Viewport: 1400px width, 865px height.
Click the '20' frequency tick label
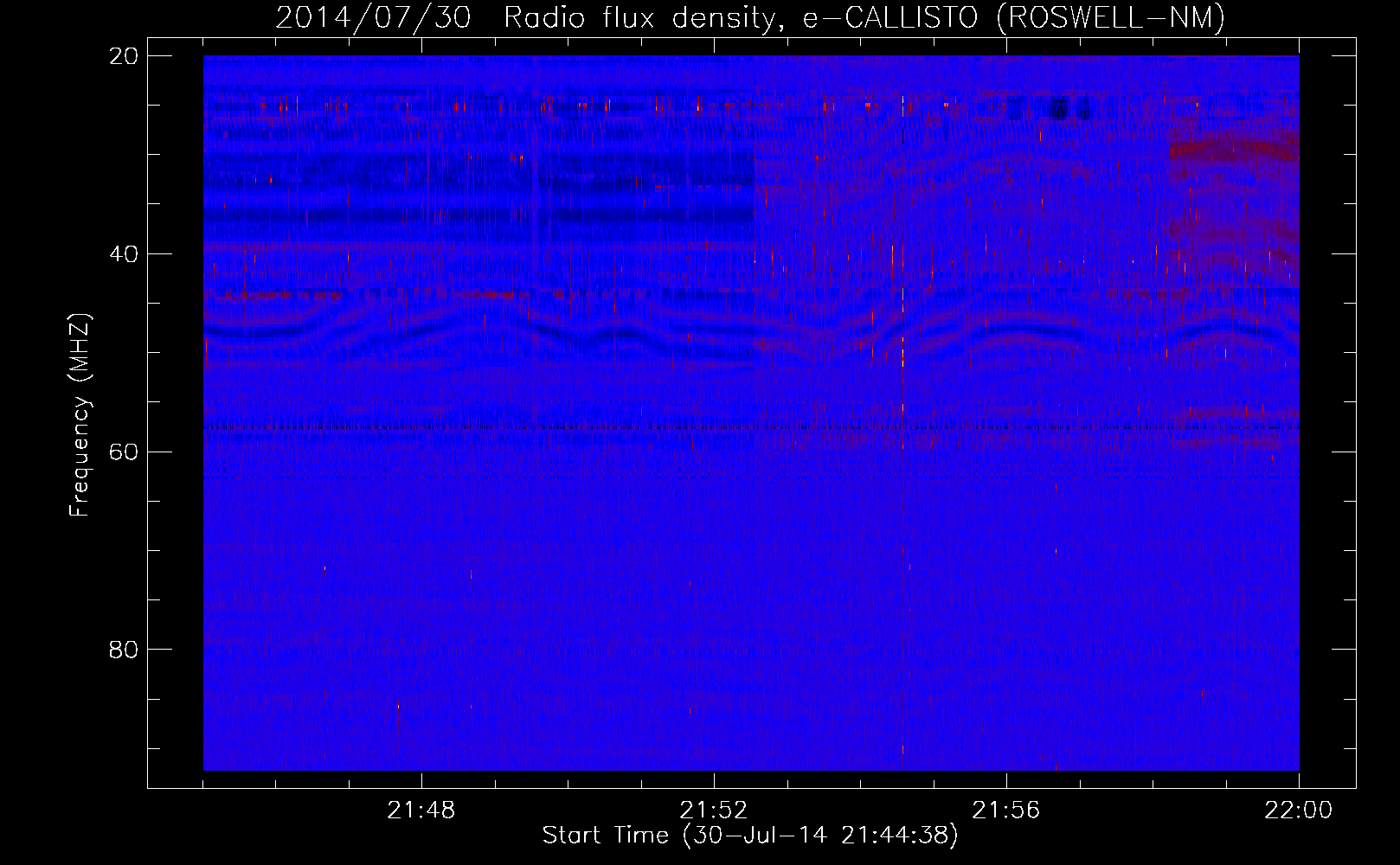[x=124, y=56]
